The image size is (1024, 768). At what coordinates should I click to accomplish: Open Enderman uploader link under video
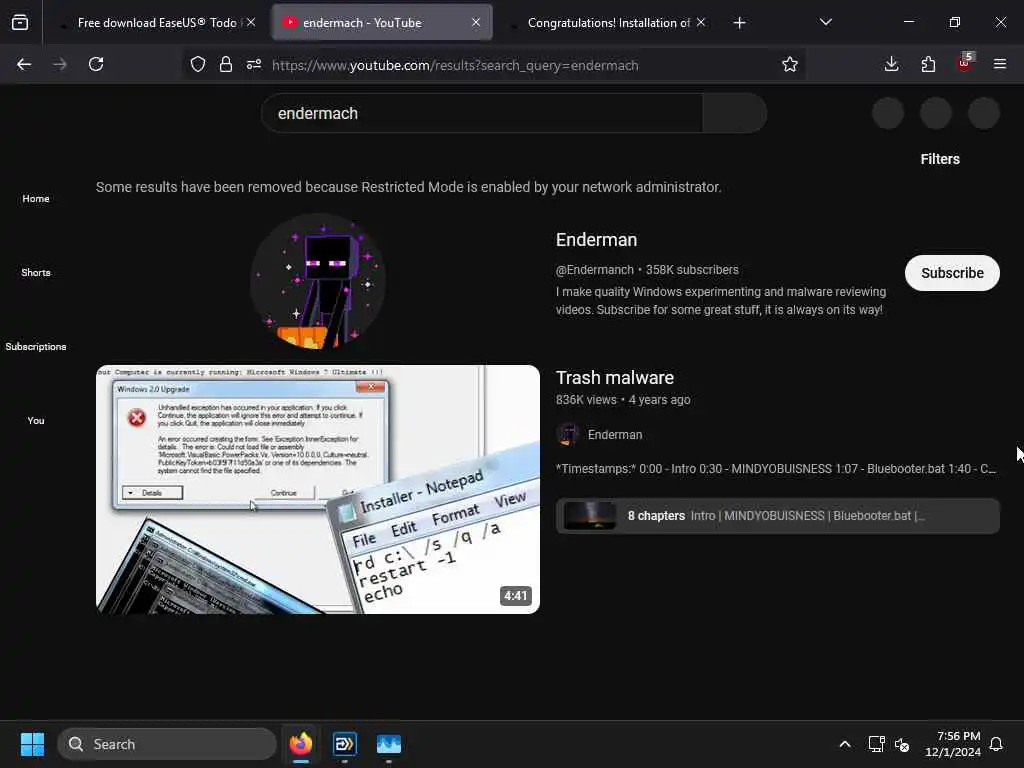[615, 435]
